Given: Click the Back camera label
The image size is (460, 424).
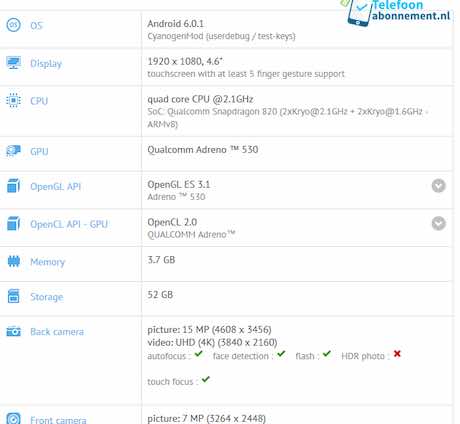Looking at the screenshot, I should pos(57,332).
